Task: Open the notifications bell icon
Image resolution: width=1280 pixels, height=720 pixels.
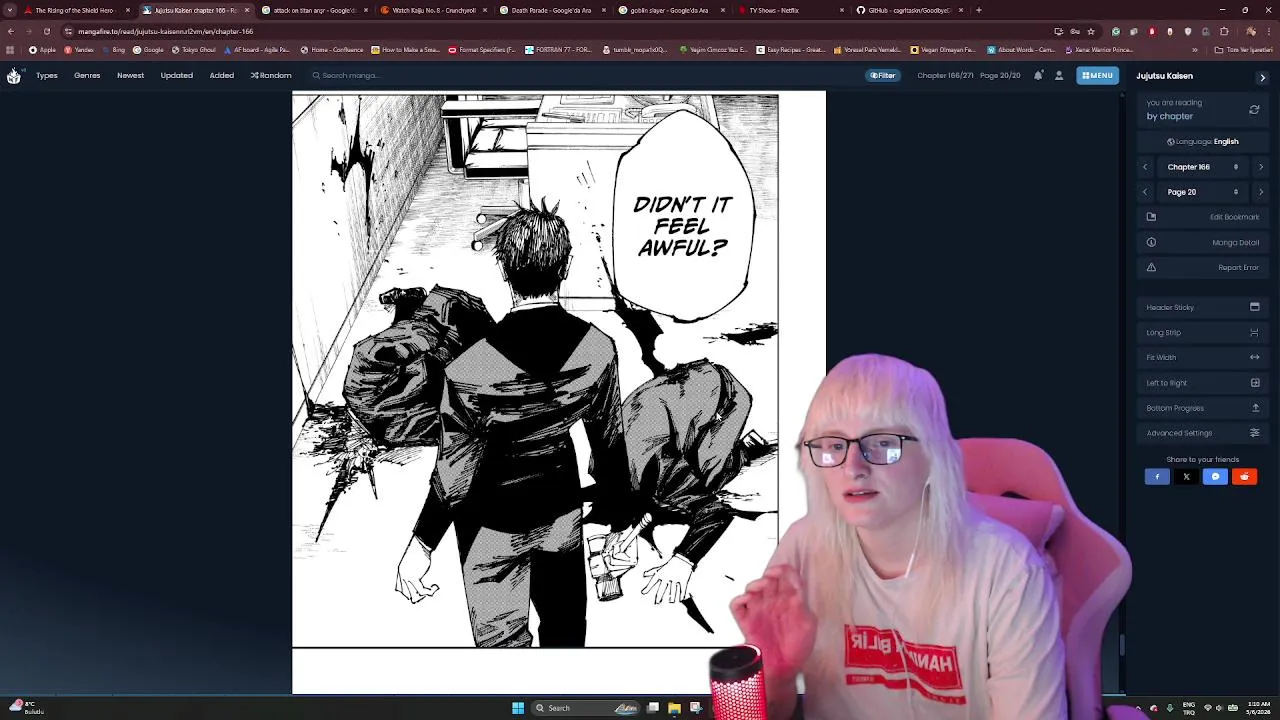Action: tap(1038, 75)
